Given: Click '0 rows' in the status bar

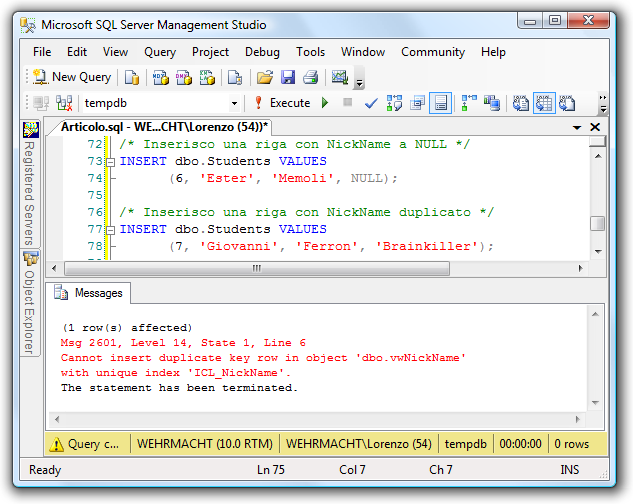Looking at the screenshot, I should coord(571,444).
